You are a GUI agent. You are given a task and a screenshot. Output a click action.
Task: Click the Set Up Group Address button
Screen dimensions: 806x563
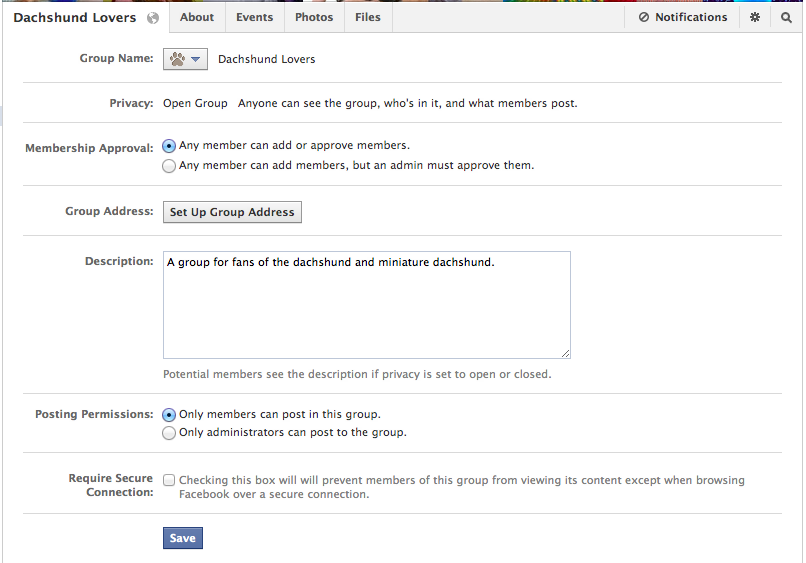[232, 212]
